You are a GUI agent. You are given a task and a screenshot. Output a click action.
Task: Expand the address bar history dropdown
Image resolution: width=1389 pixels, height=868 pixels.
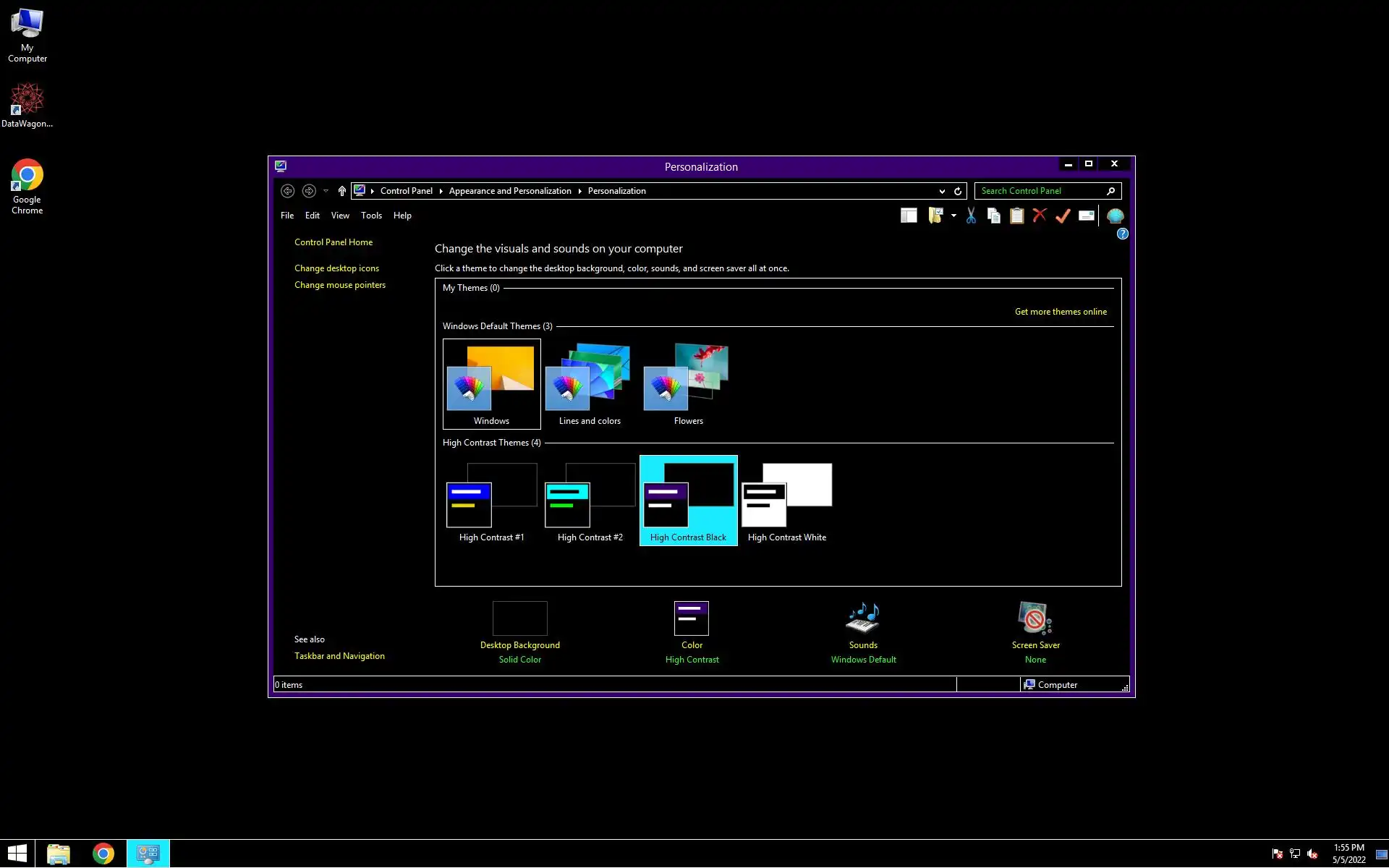[x=942, y=191]
